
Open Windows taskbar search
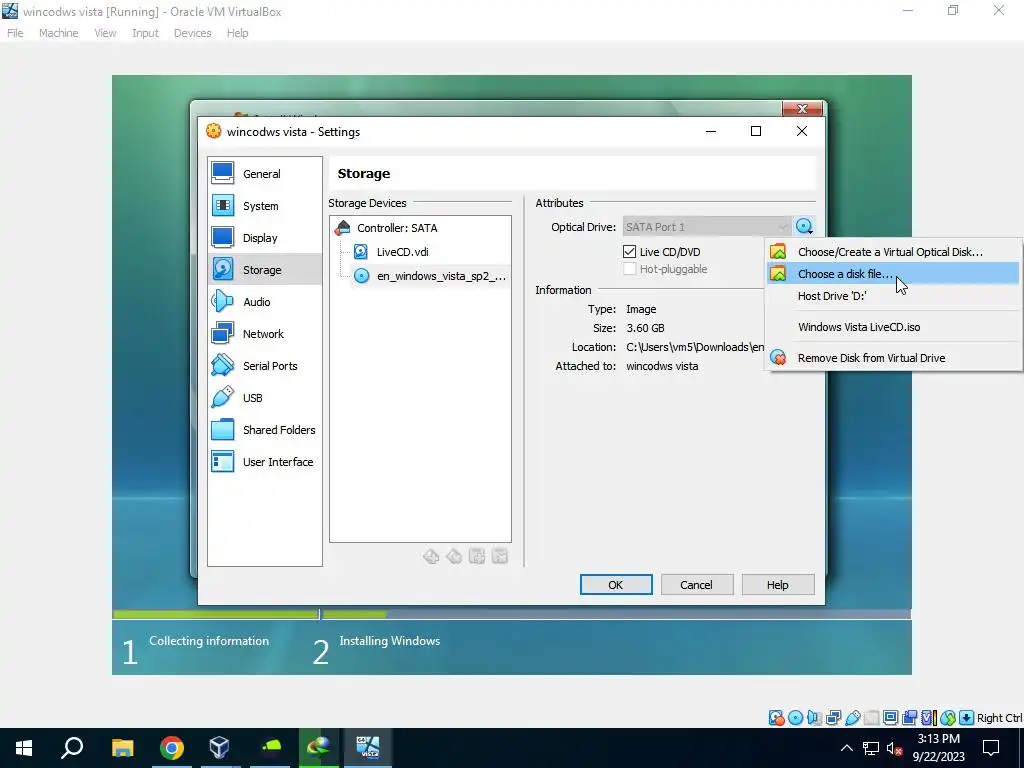click(x=72, y=748)
